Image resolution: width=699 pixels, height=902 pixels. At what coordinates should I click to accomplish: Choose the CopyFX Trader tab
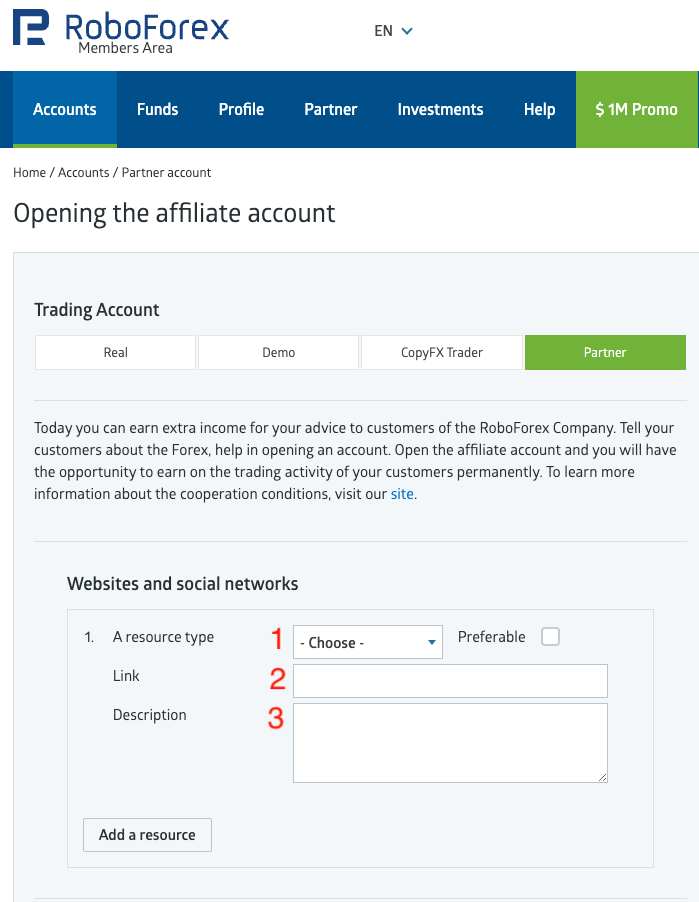click(441, 353)
